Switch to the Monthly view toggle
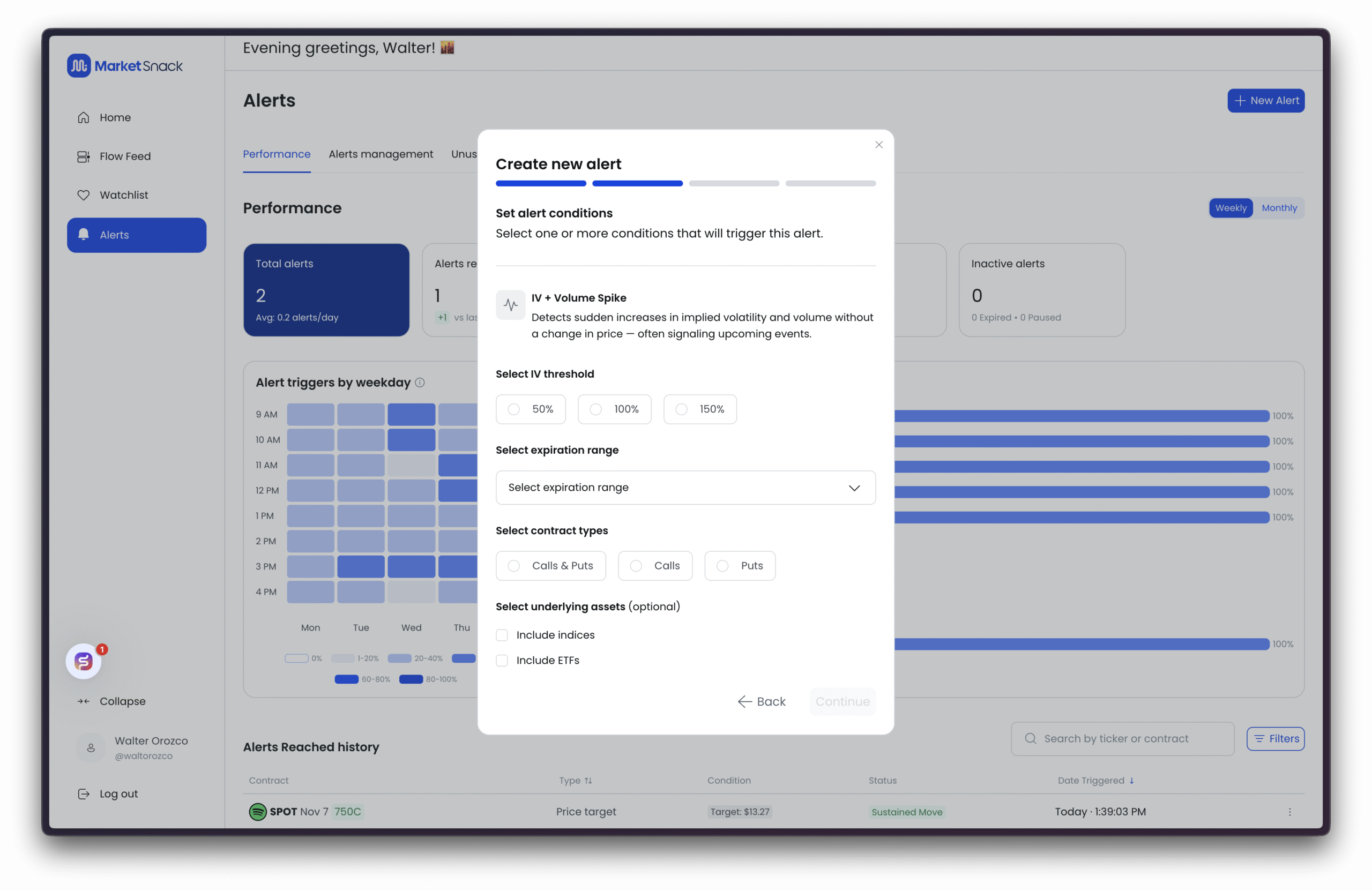 [1279, 208]
